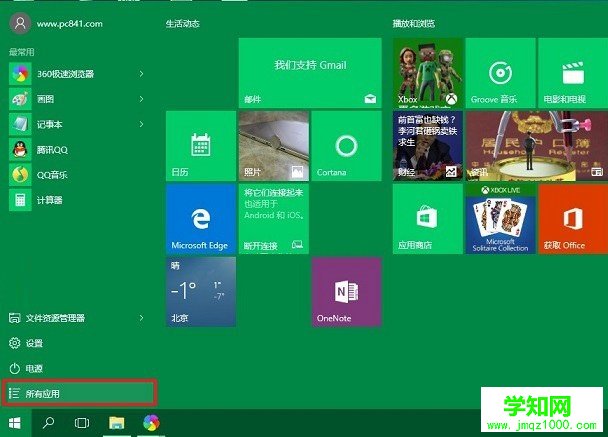Open the 断开连接 Phone Companion tile
This screenshot has width=608, height=437.
pyautogui.click(x=274, y=219)
